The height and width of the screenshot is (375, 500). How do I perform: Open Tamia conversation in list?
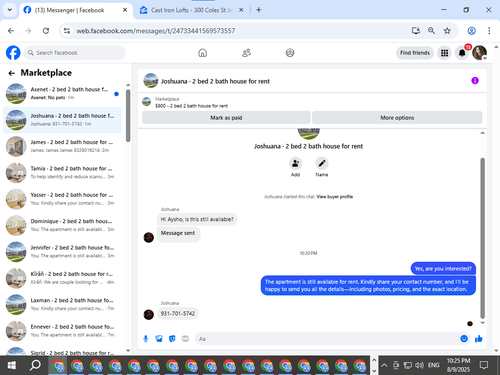(62, 172)
